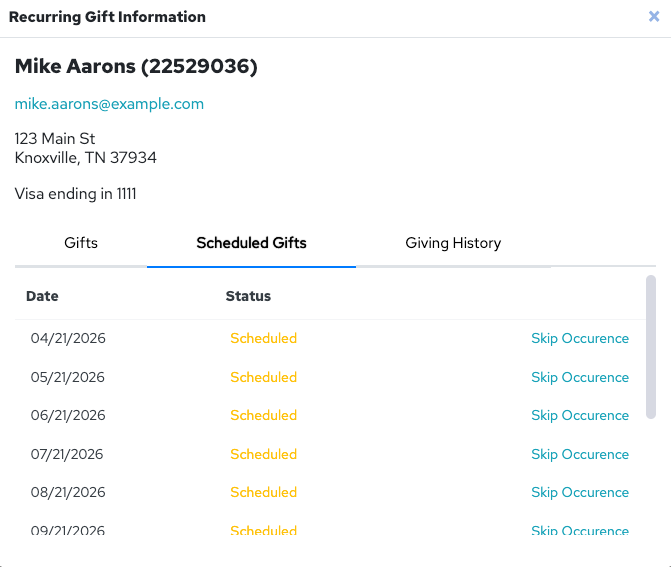Select the 05/21/2026 date cell
The width and height of the screenshot is (671, 567).
pos(68,377)
